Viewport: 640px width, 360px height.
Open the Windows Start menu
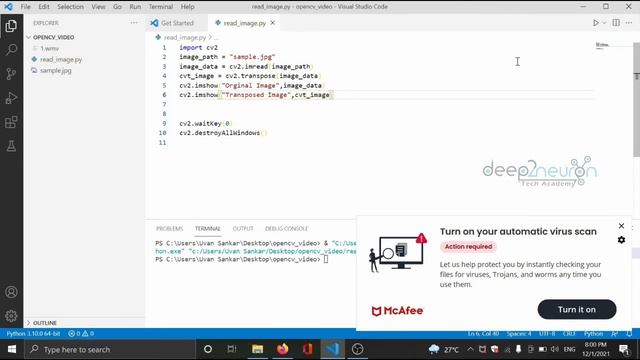[x=11, y=349]
